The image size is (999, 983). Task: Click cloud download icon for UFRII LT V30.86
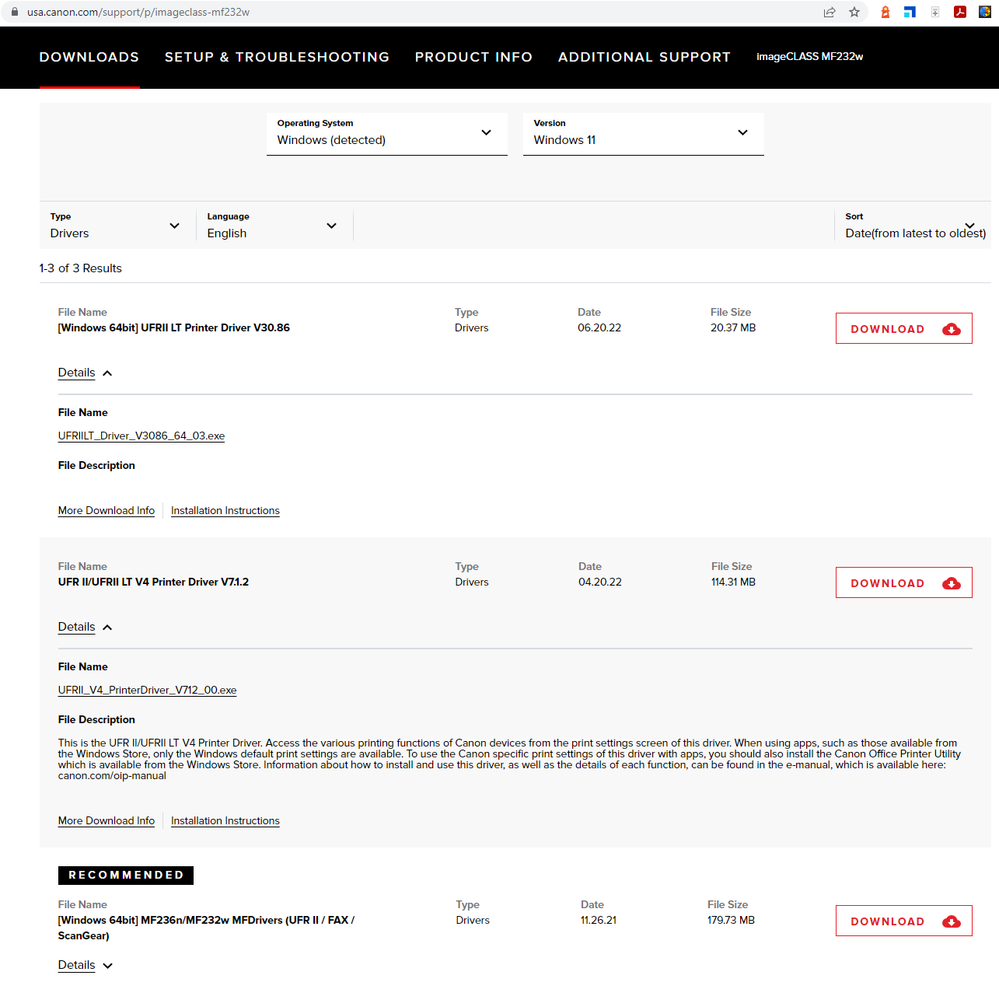pos(951,329)
